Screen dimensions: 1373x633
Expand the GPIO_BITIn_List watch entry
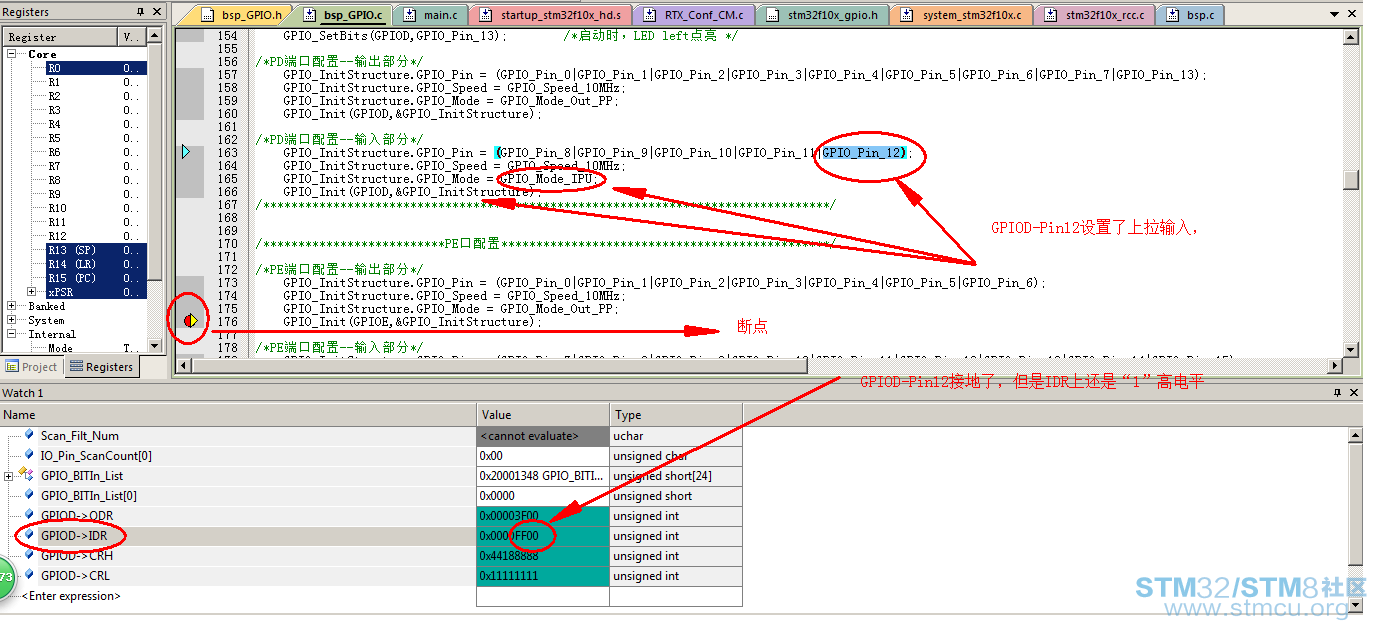click(9, 476)
